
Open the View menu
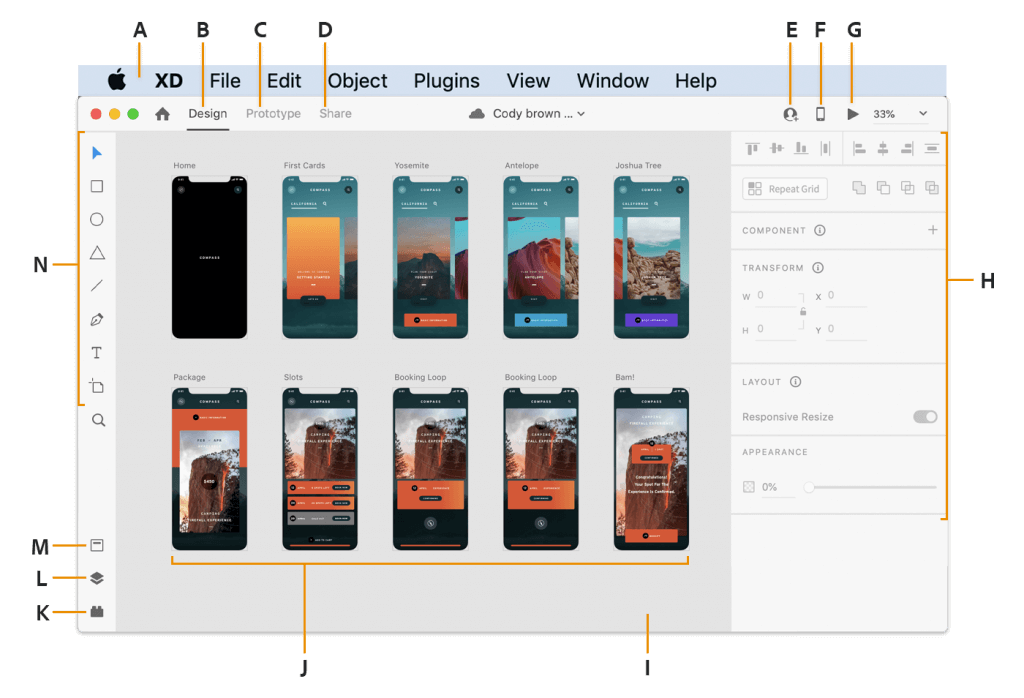[528, 81]
